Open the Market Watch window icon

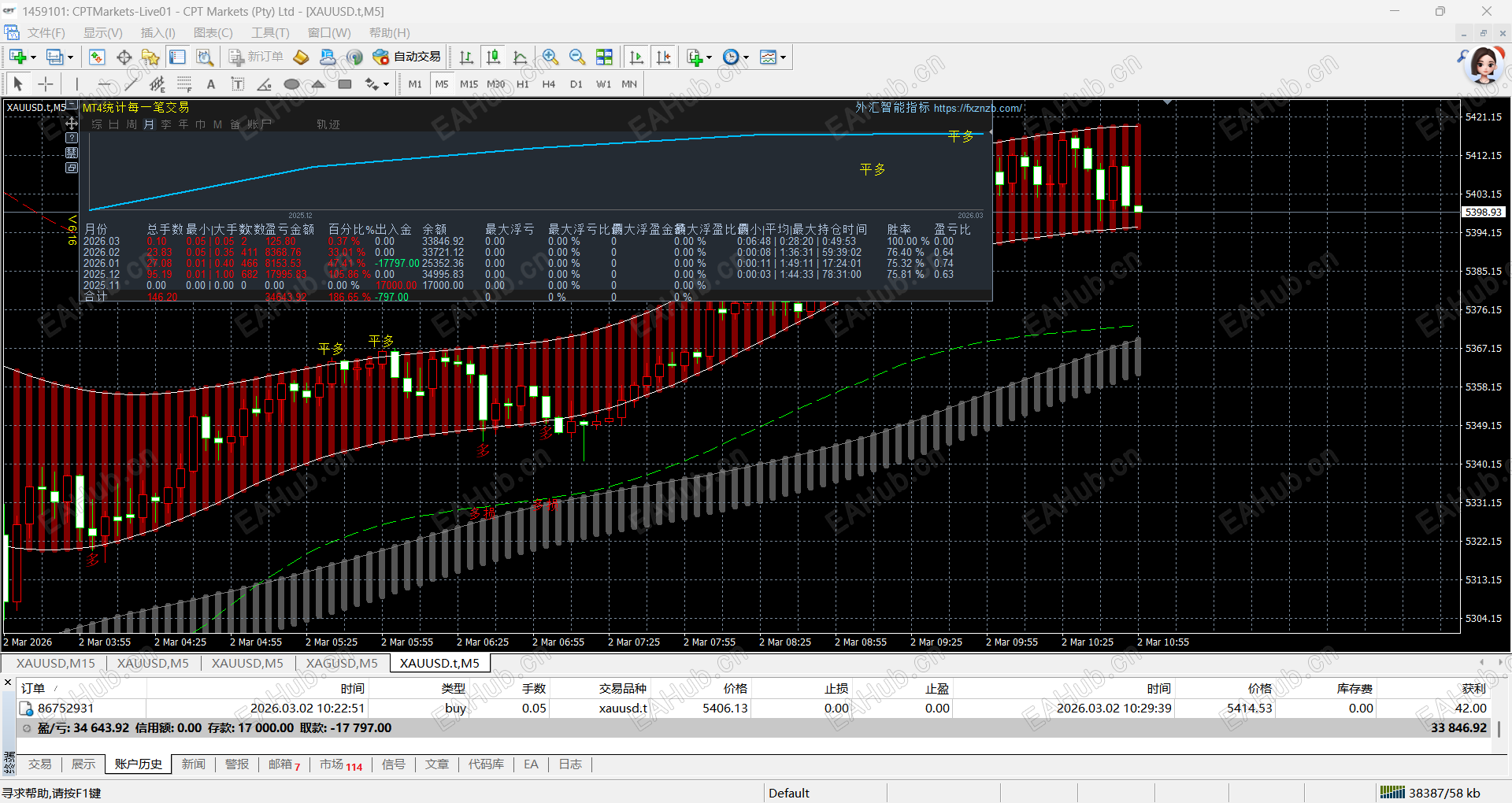[x=97, y=57]
